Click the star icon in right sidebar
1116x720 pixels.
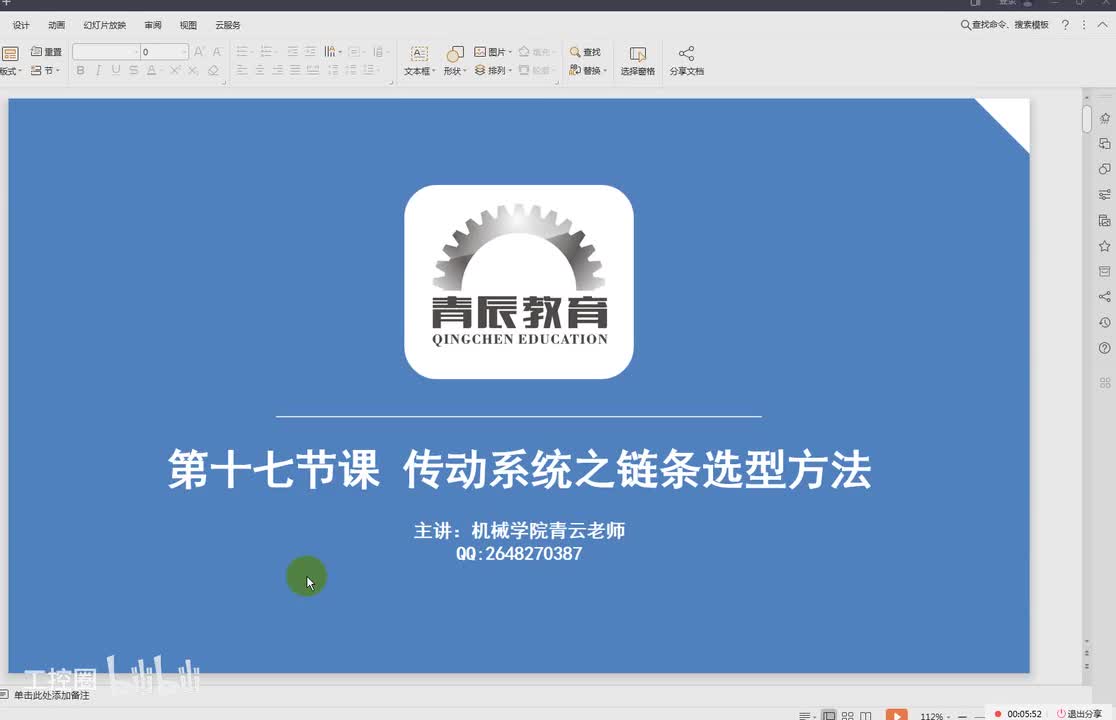(x=1105, y=246)
